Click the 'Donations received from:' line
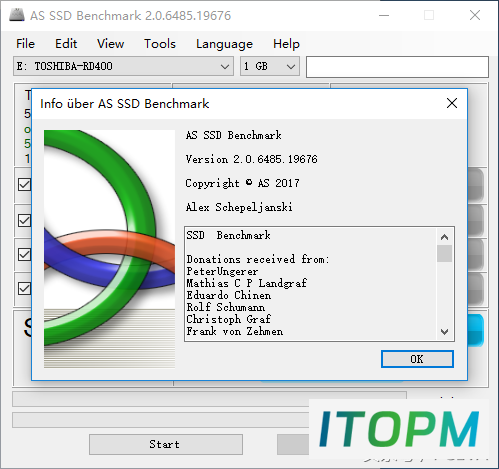The height and width of the screenshot is (469, 499). point(258,259)
